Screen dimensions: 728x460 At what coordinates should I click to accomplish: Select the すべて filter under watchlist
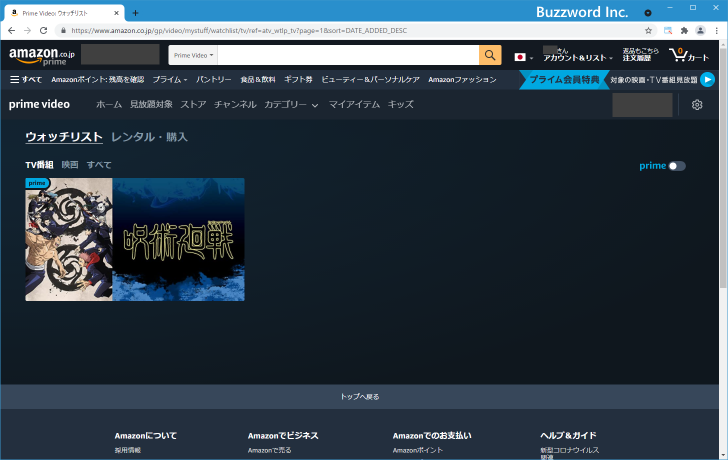point(99,165)
